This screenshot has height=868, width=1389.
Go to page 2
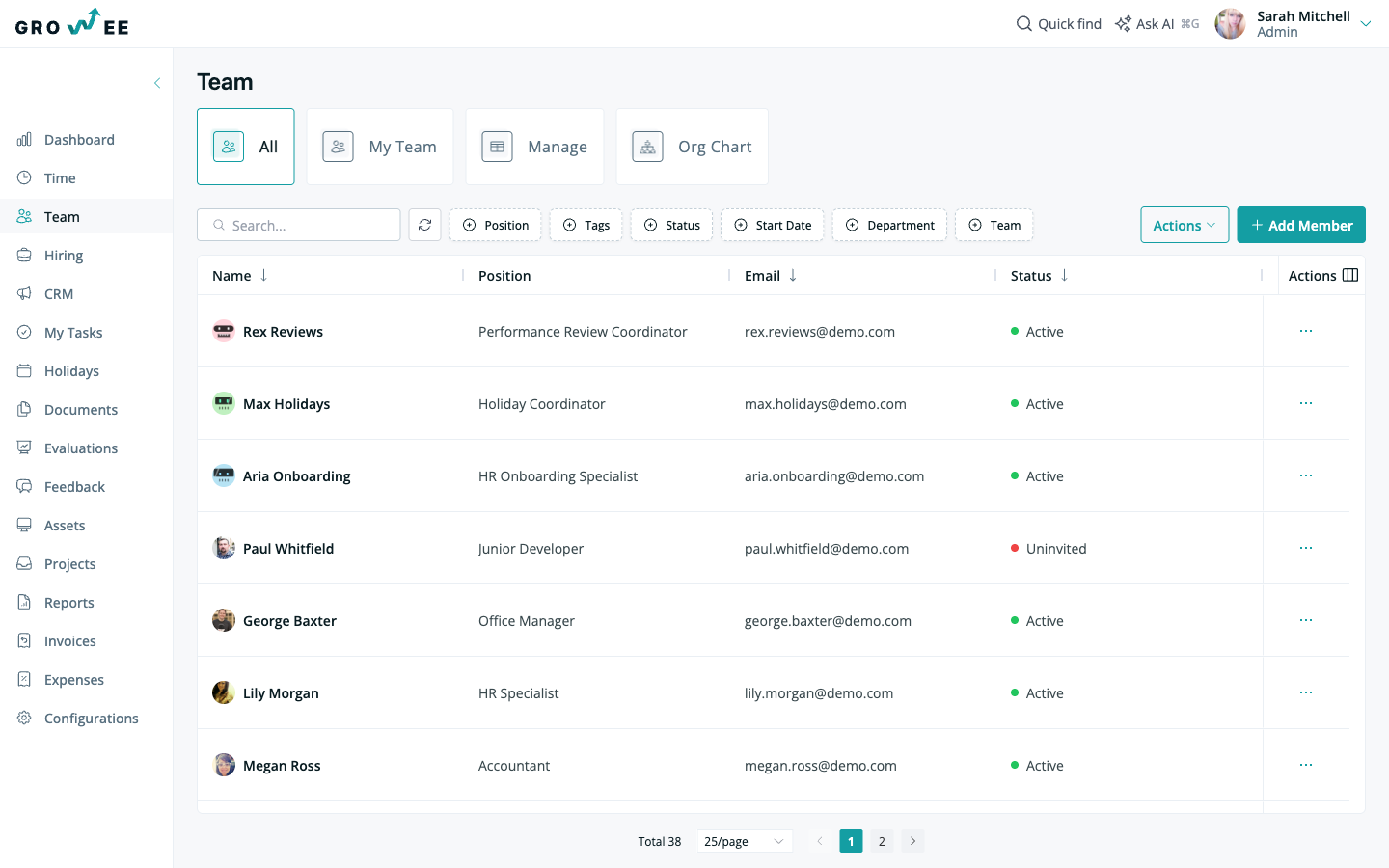click(882, 841)
